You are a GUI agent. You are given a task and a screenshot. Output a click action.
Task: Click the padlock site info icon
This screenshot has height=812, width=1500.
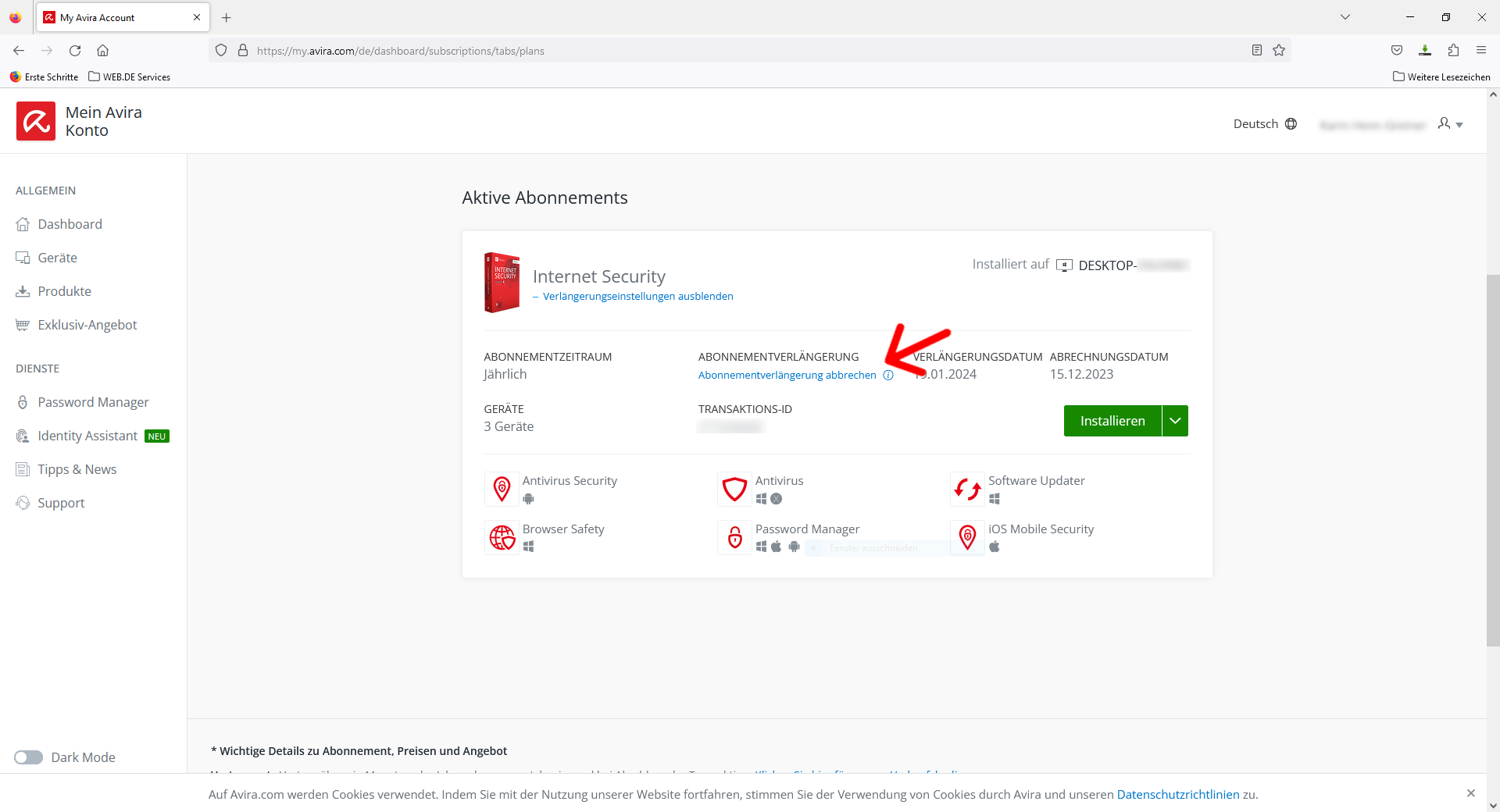tap(243, 51)
